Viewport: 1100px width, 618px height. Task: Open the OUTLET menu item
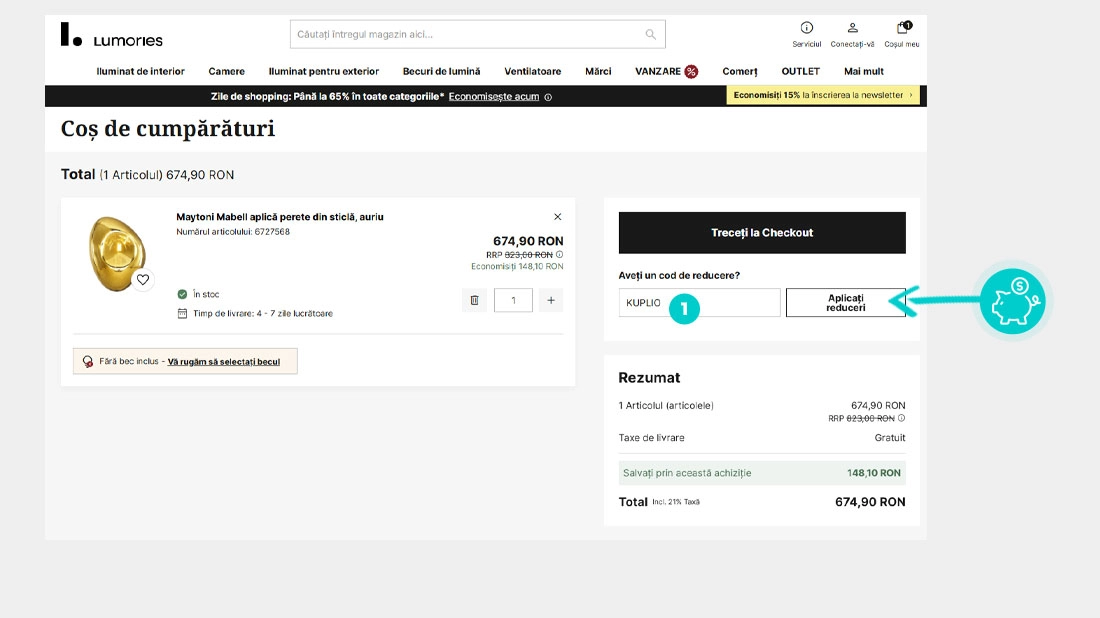pos(800,72)
